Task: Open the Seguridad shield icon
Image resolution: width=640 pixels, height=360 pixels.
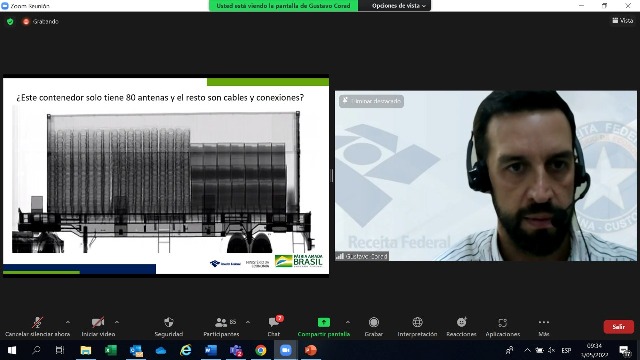Action: (x=169, y=327)
